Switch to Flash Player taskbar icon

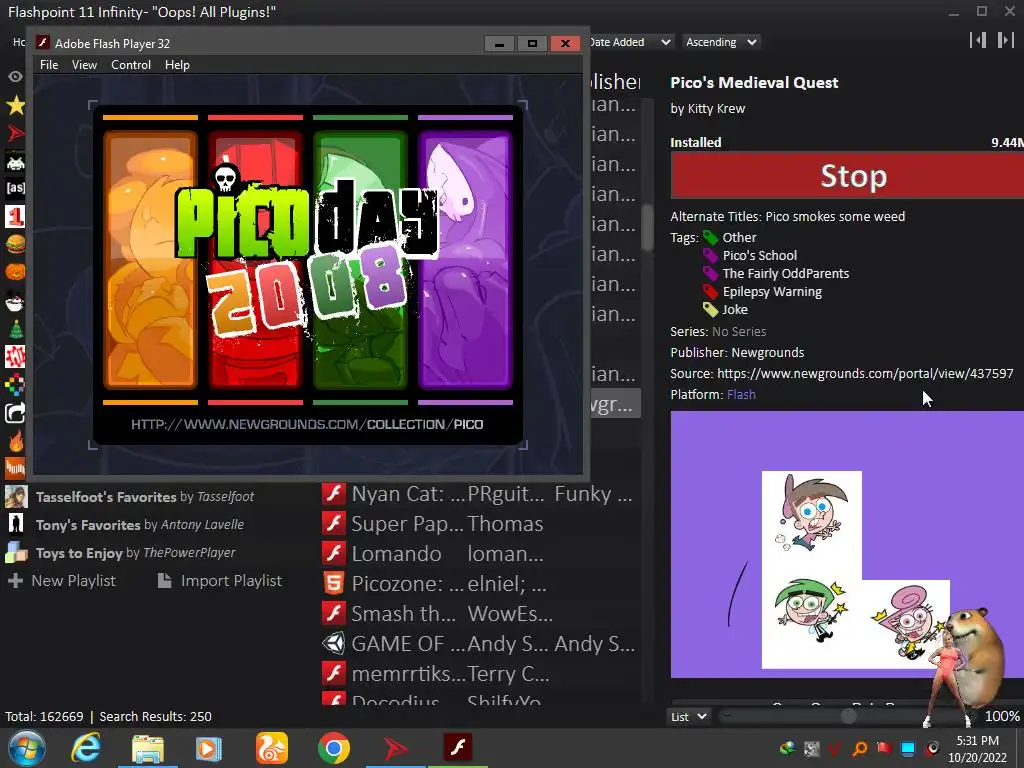[457, 747]
